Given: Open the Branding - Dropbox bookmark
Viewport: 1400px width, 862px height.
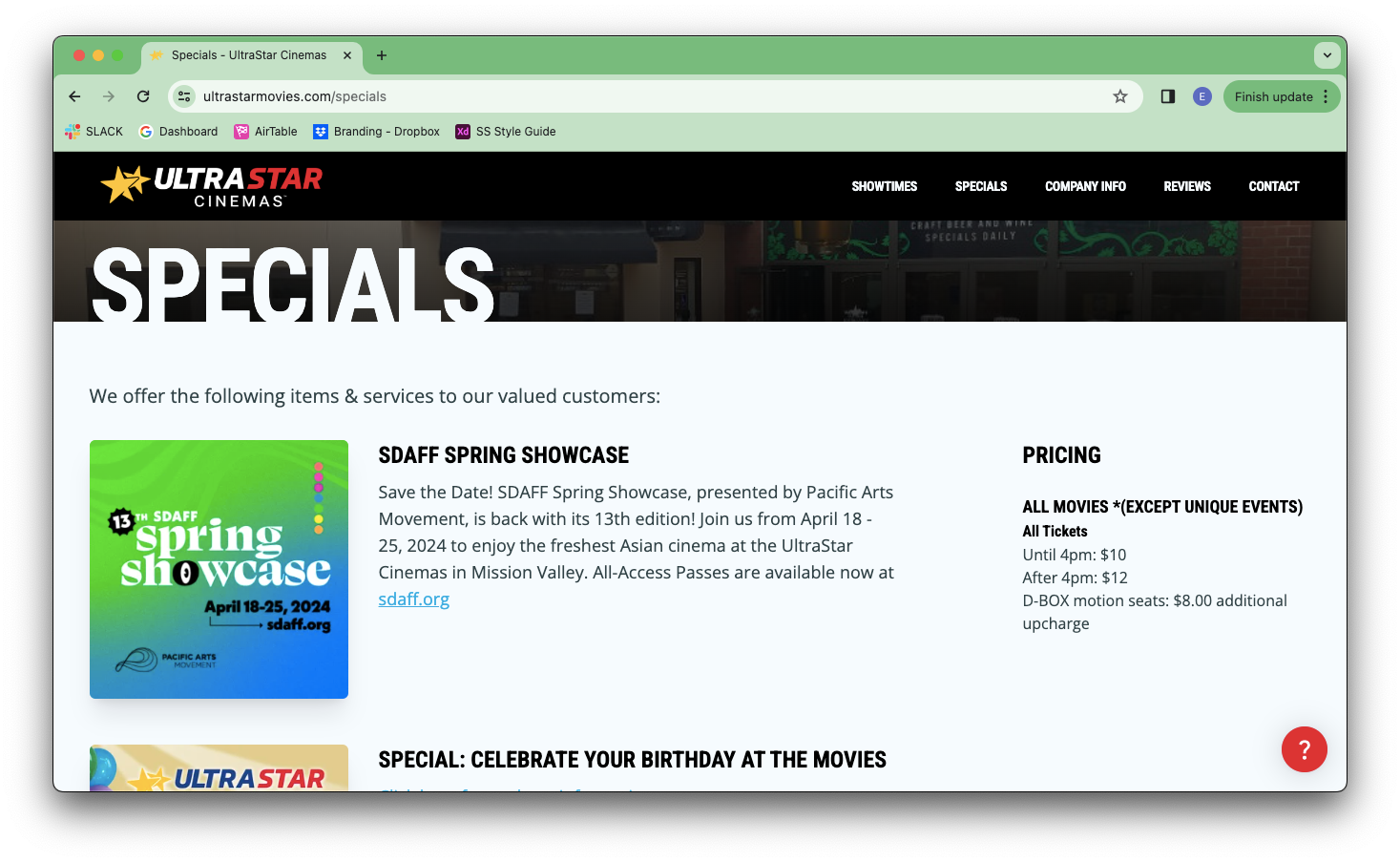Looking at the screenshot, I should 377,132.
